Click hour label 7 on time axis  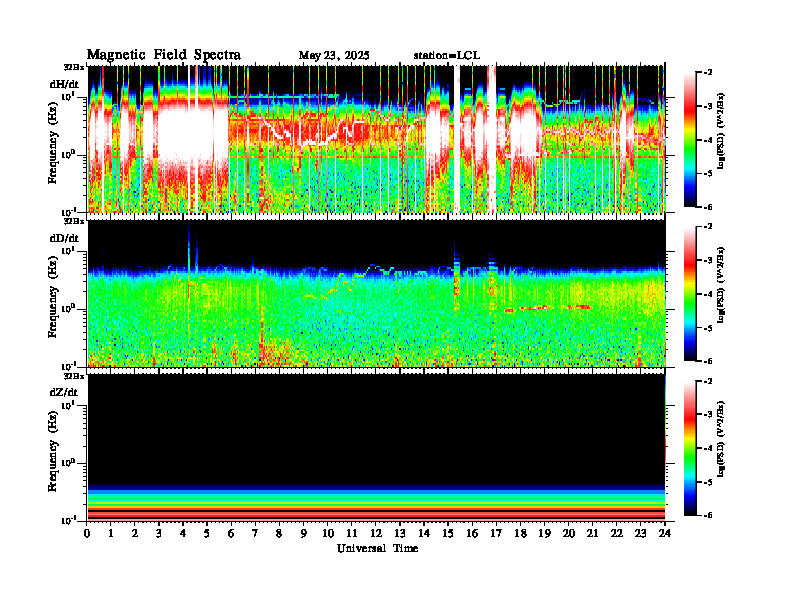[255, 534]
